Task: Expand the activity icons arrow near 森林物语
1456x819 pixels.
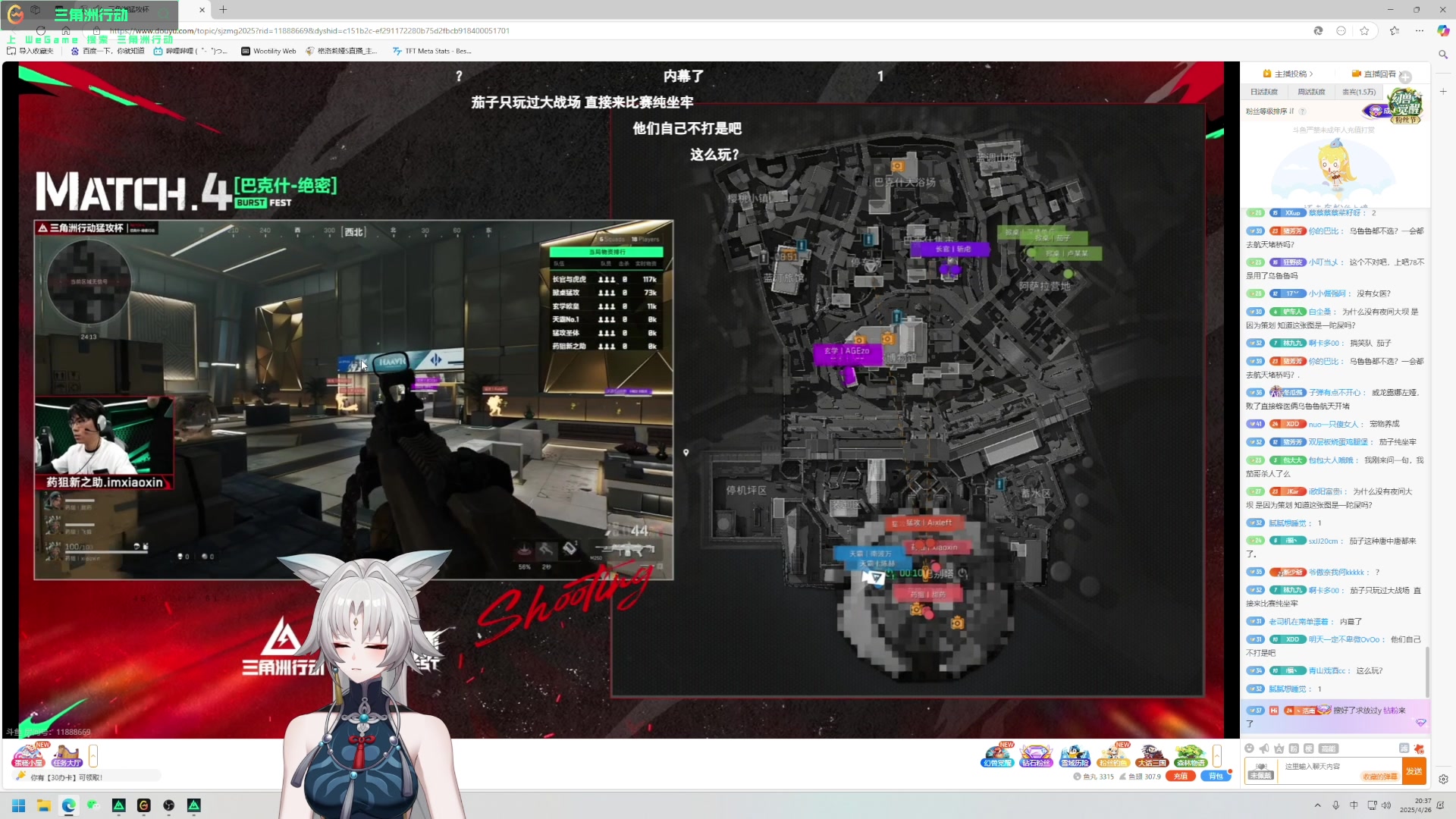Action: tap(1216, 755)
